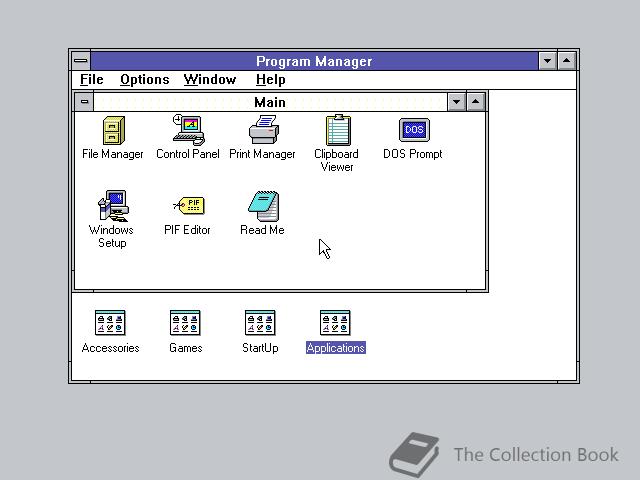Open the Read Me notepad icon

point(264,206)
